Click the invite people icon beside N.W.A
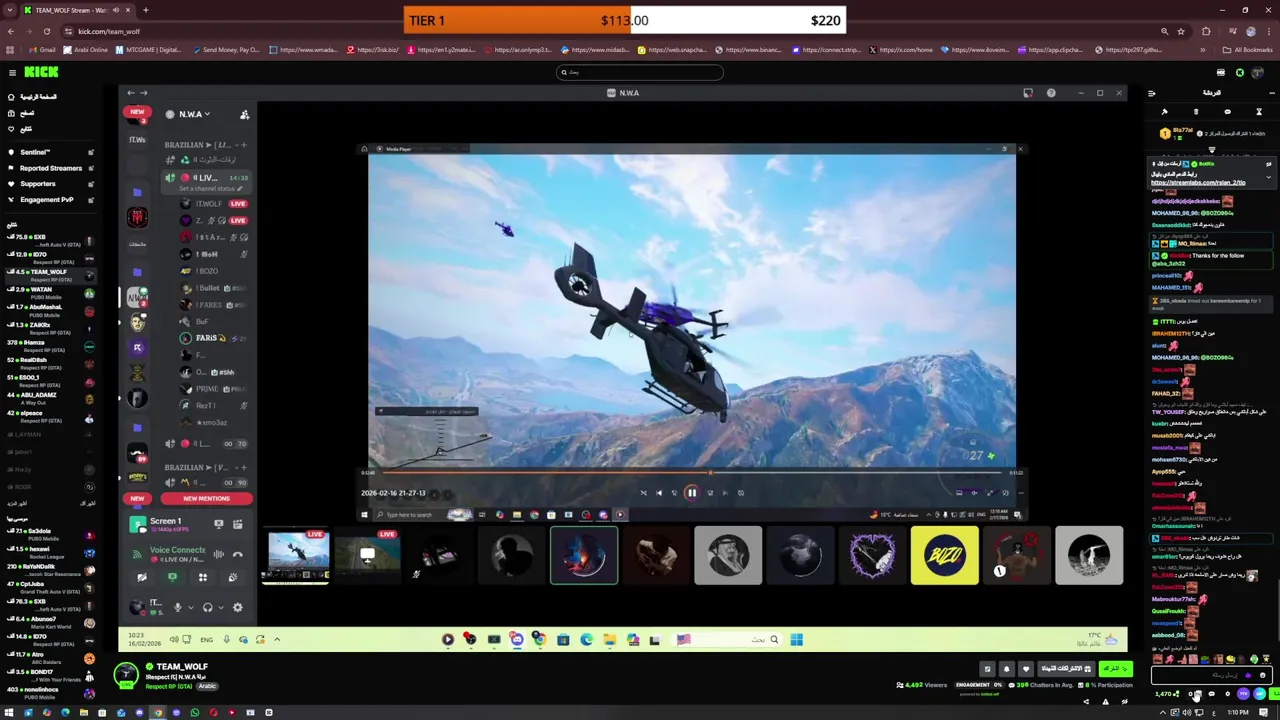 coord(244,114)
